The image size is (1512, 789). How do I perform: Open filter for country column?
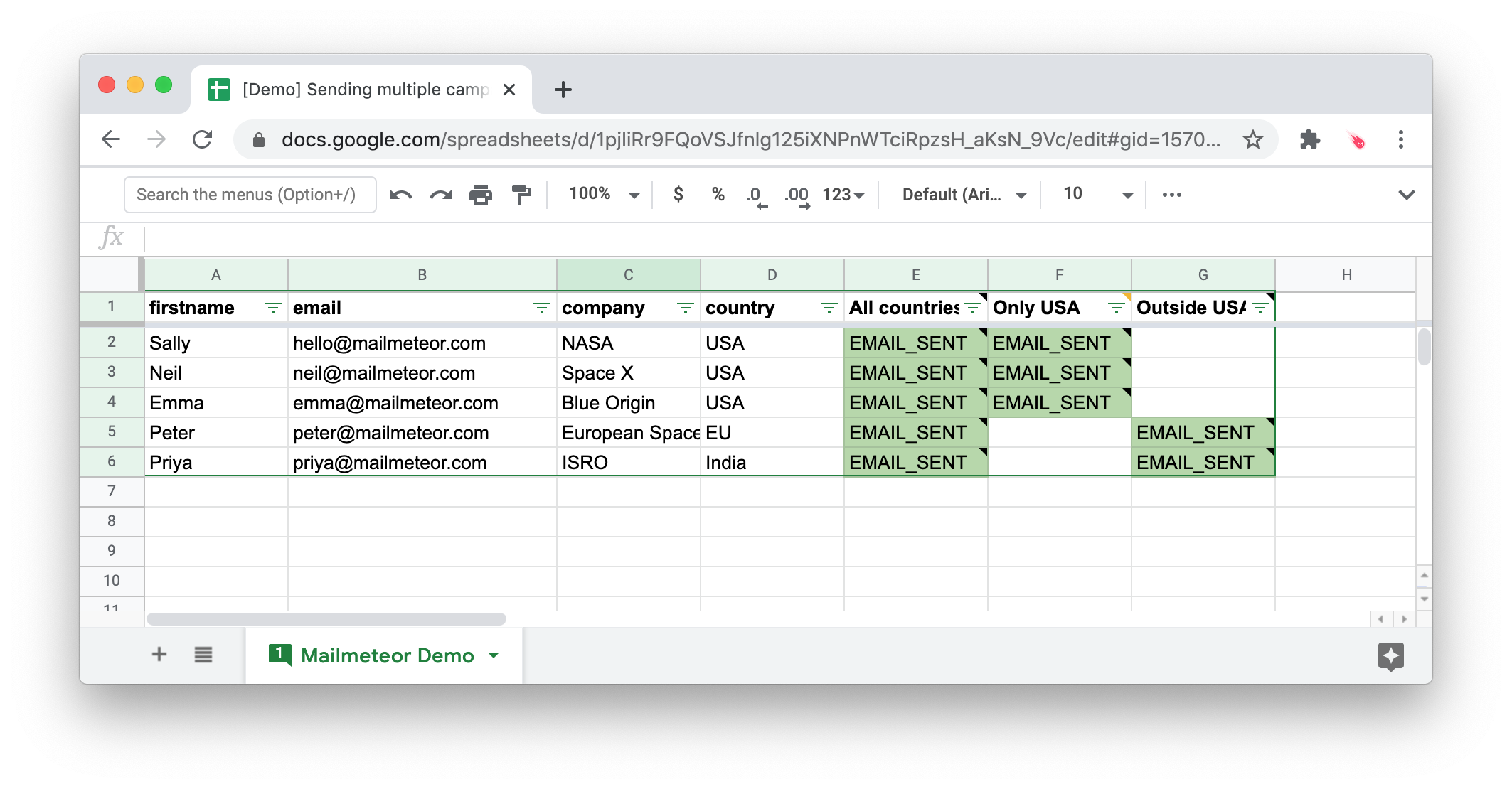(x=829, y=308)
